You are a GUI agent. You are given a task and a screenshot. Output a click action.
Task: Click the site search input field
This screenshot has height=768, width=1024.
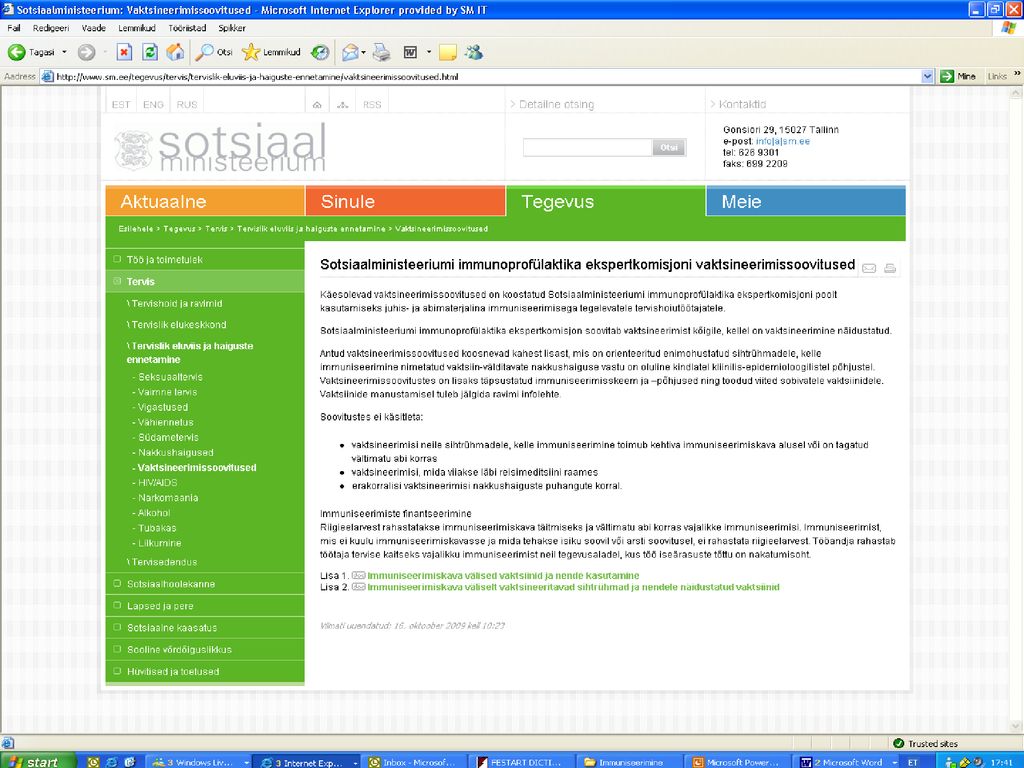point(588,148)
